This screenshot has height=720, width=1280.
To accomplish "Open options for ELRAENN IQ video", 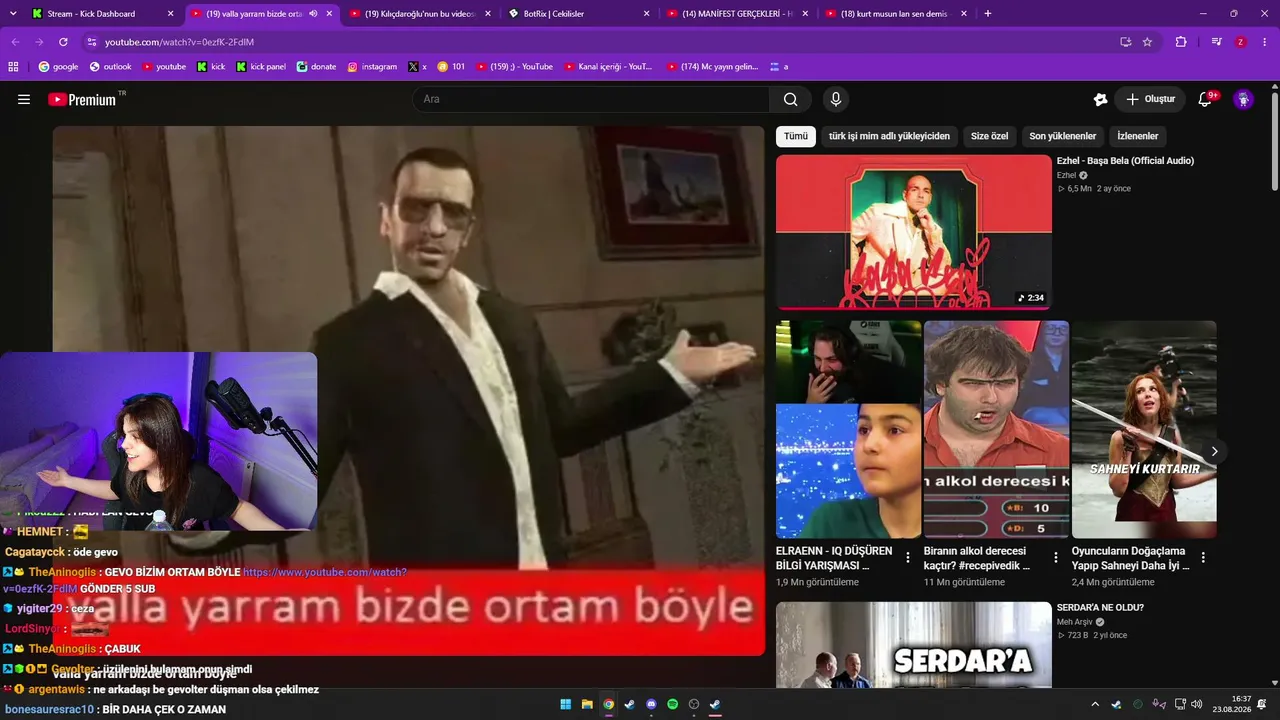I will [x=908, y=557].
